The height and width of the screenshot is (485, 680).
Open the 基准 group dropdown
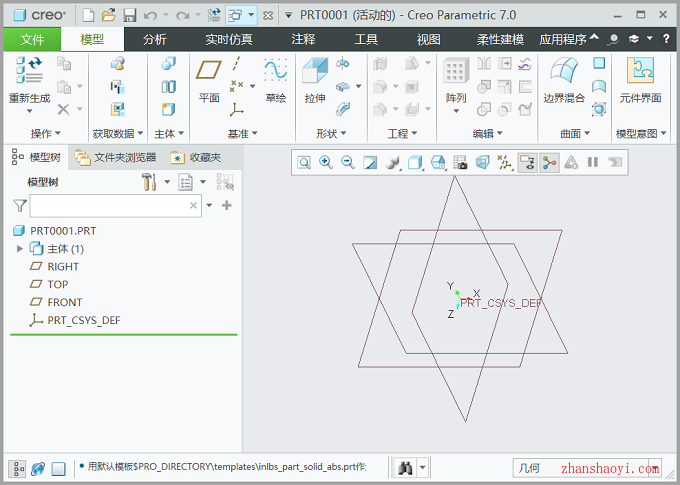coord(242,134)
